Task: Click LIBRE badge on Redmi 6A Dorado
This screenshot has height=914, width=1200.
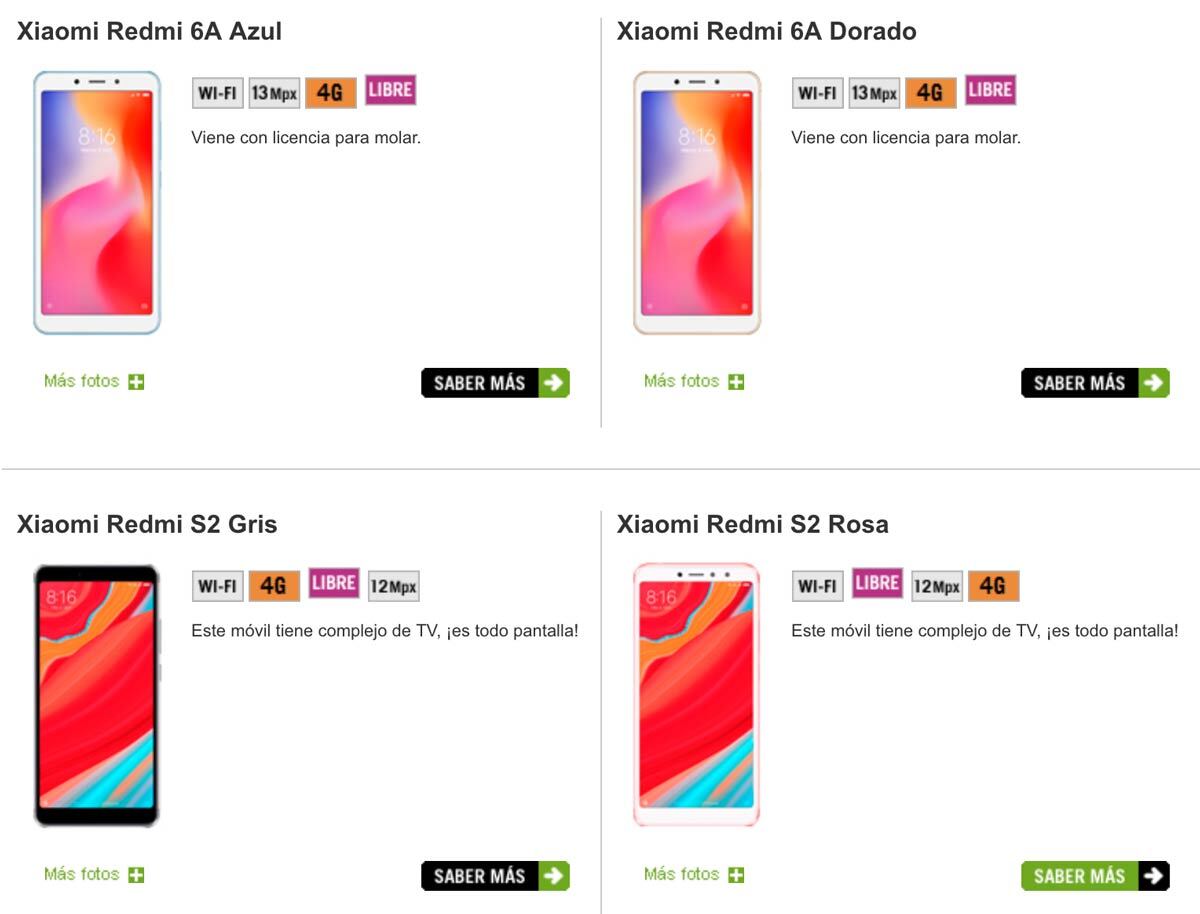Action: click(x=990, y=90)
